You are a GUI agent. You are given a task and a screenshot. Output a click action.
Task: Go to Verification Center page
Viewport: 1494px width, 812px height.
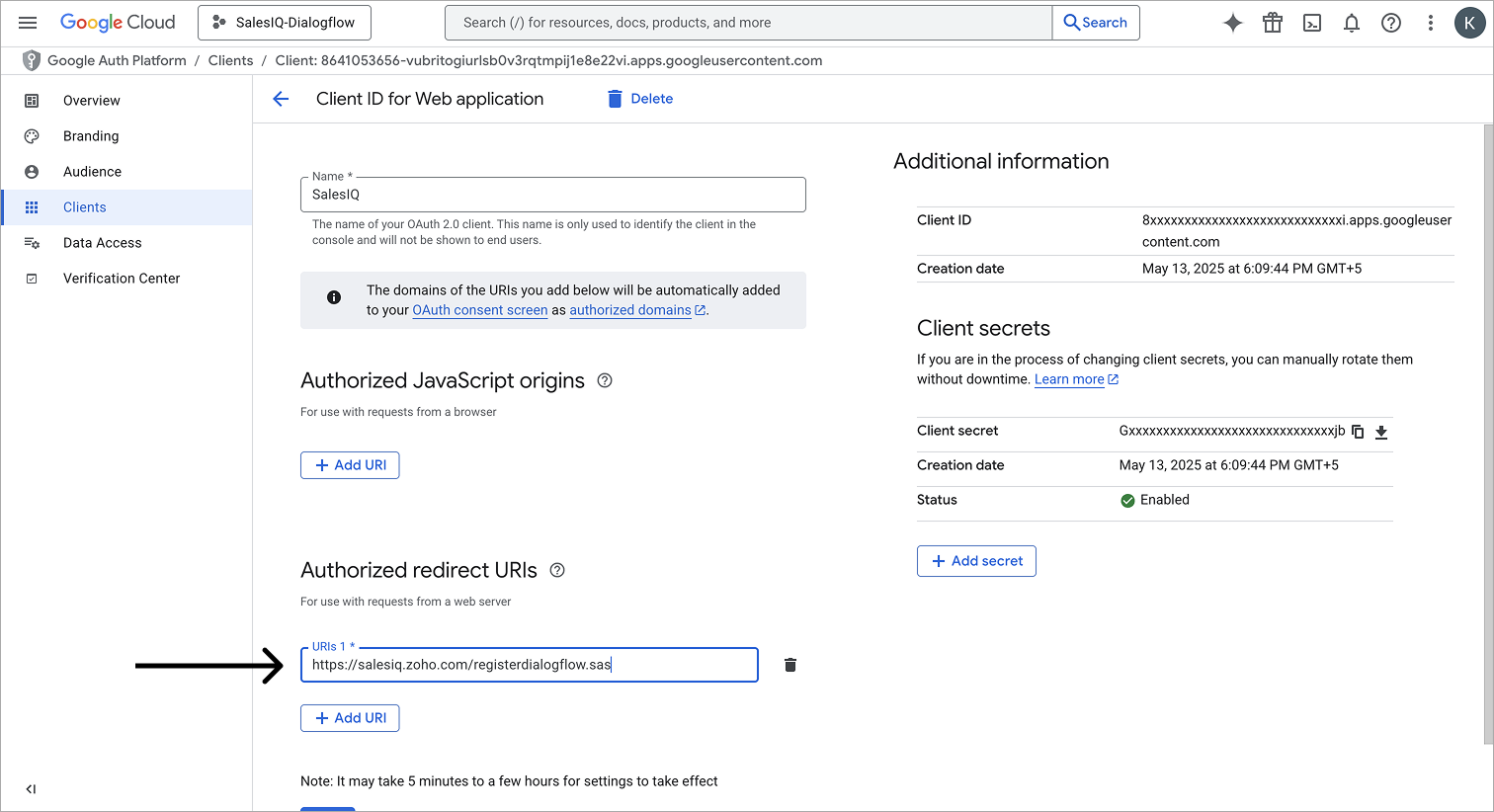(122, 279)
